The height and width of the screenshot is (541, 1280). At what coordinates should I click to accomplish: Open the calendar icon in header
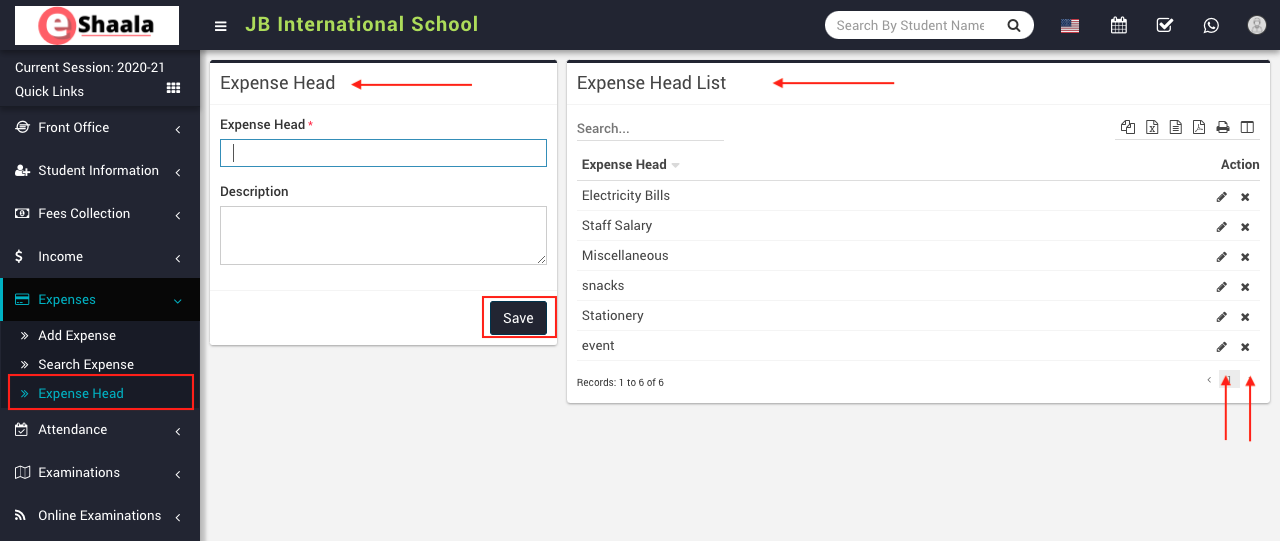(1119, 26)
